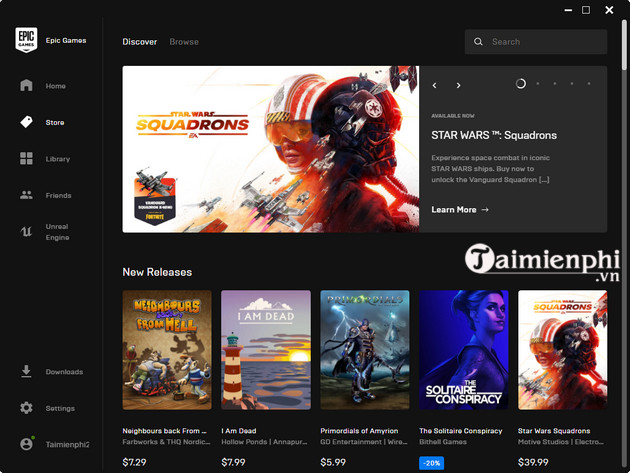Open Solitaire Conspiracy cover thumbnail
Image resolution: width=630 pixels, height=473 pixels.
click(x=464, y=350)
